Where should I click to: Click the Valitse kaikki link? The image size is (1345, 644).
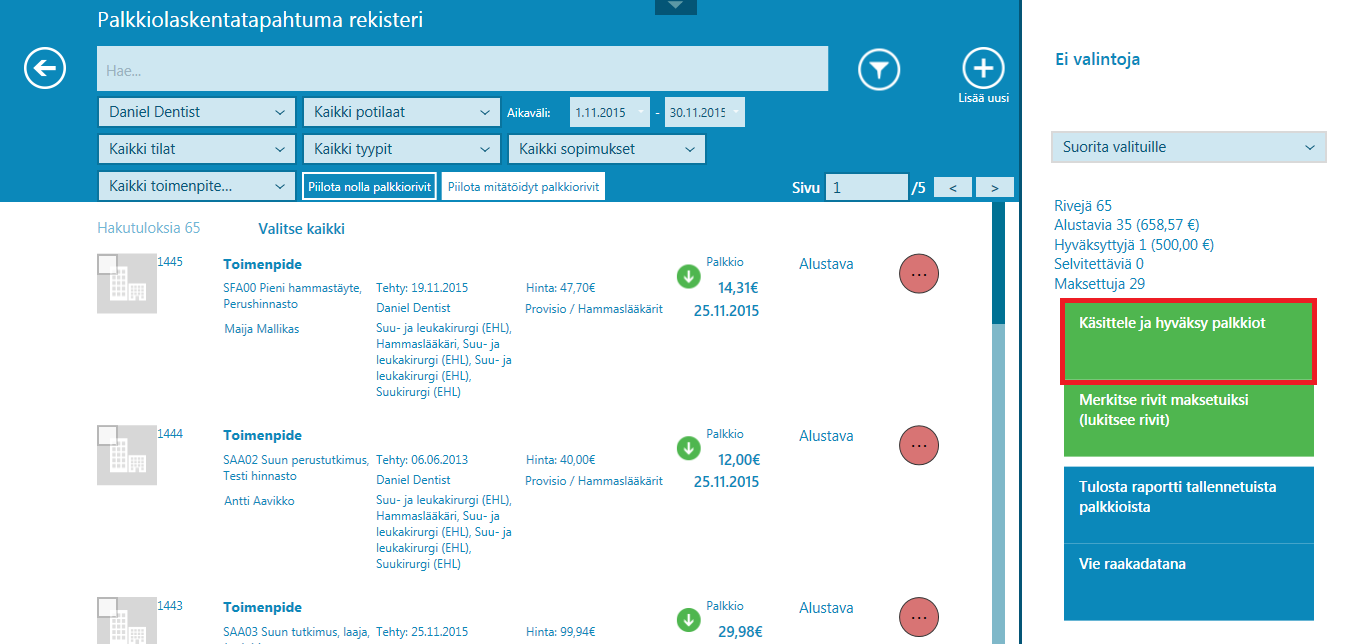click(301, 229)
